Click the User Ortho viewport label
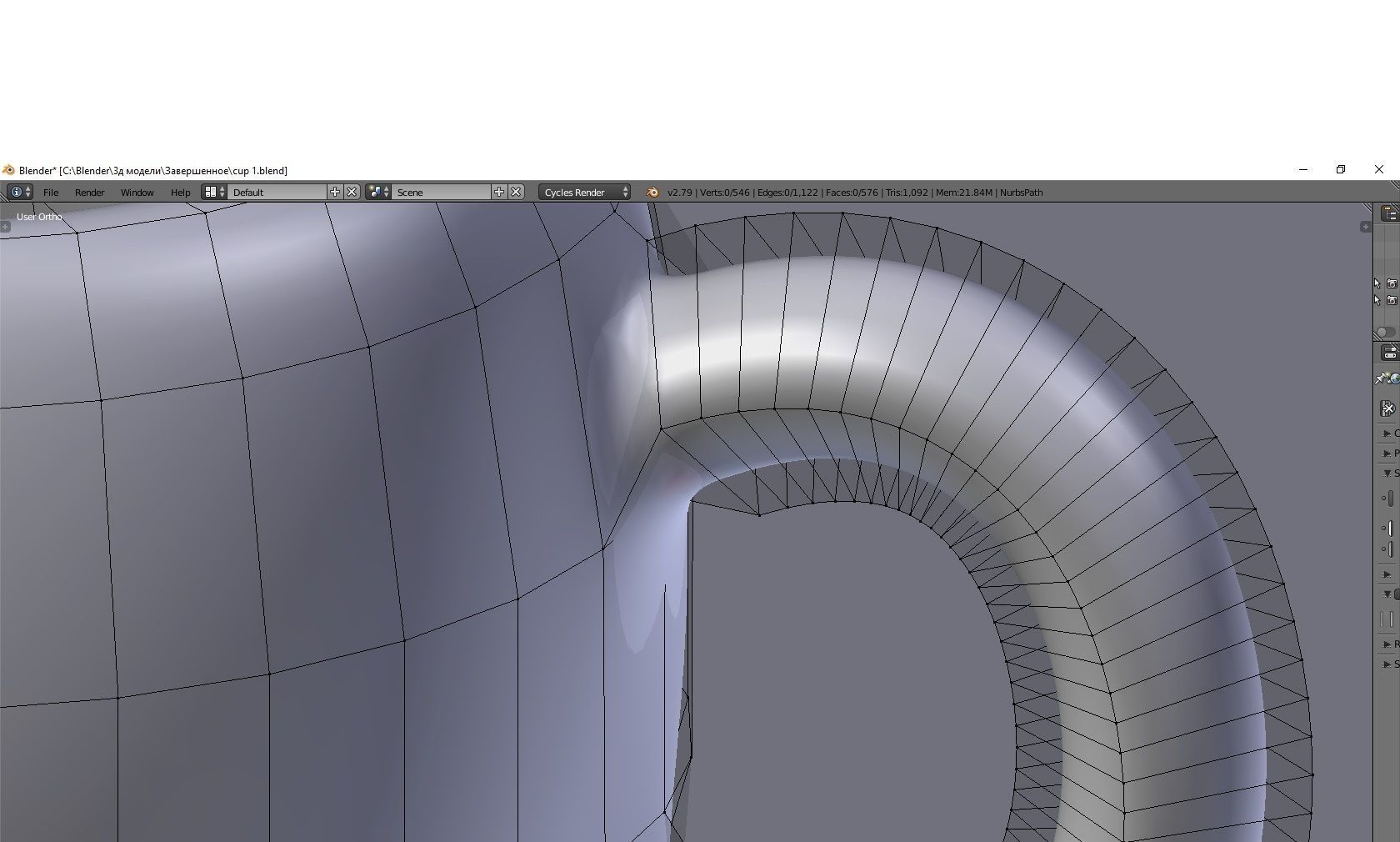This screenshot has width=1400, height=842. 39,217
